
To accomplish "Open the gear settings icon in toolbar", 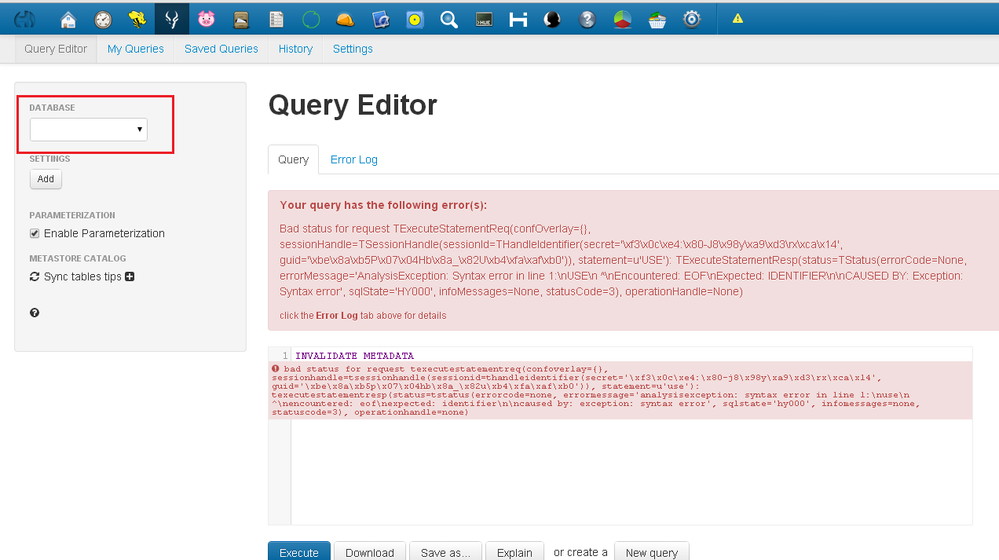I will (x=691, y=20).
